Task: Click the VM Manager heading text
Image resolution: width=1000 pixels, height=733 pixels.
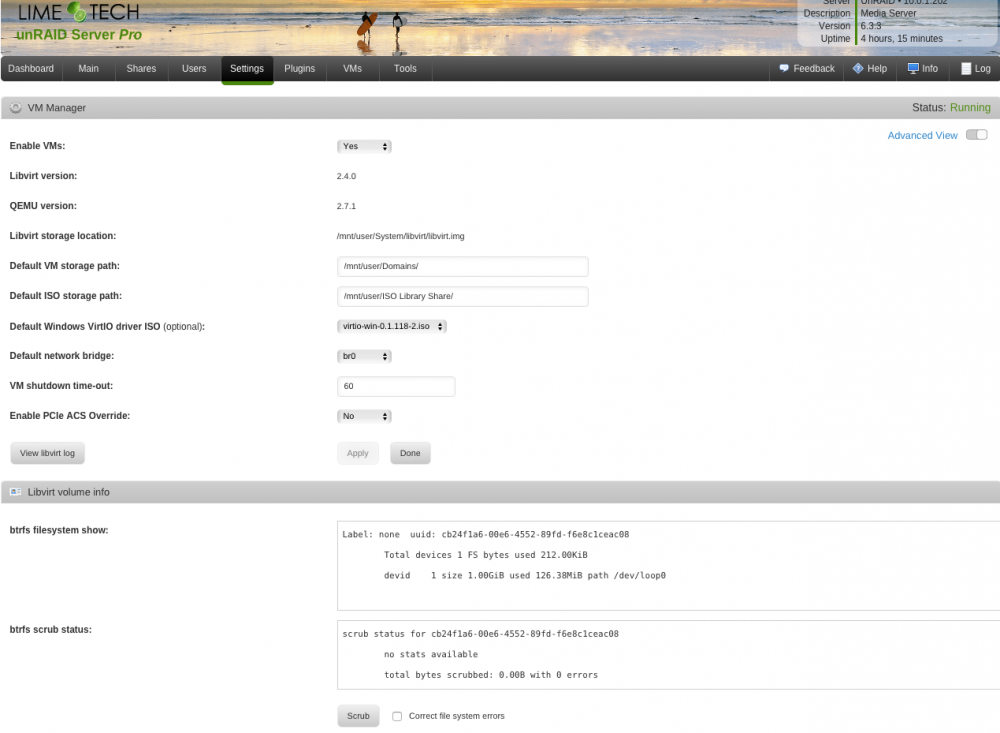Action: point(57,108)
